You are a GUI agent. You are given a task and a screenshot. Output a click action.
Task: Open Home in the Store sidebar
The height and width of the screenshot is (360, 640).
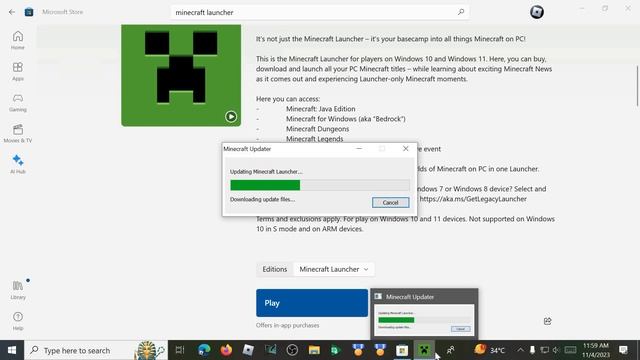18,40
